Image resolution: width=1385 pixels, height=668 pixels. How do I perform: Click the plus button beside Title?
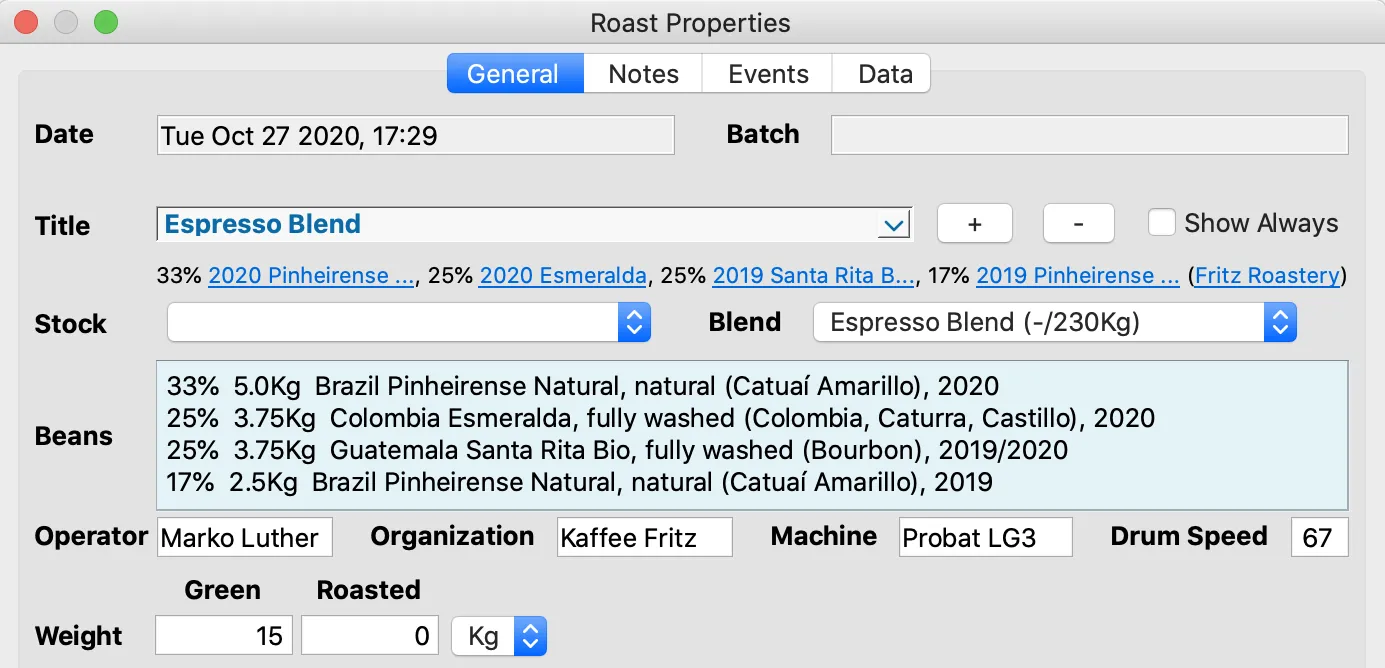[x=974, y=224]
